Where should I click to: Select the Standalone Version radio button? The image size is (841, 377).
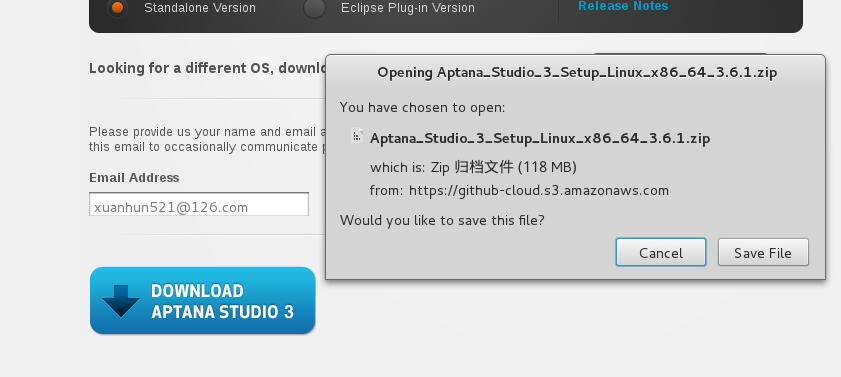pyautogui.click(x=117, y=8)
